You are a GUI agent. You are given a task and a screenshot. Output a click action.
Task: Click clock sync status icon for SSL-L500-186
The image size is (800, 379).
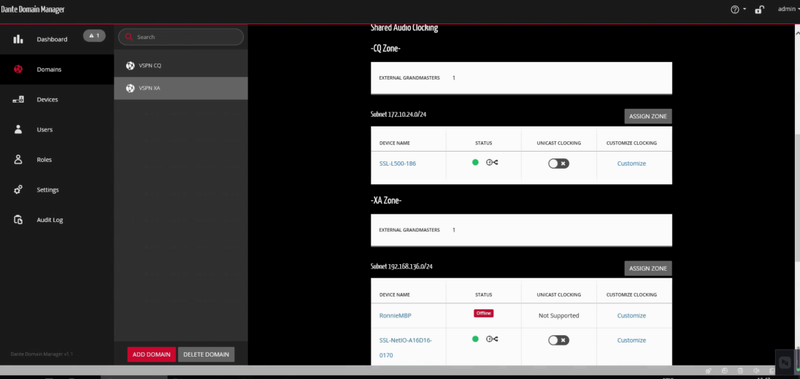[x=492, y=163]
